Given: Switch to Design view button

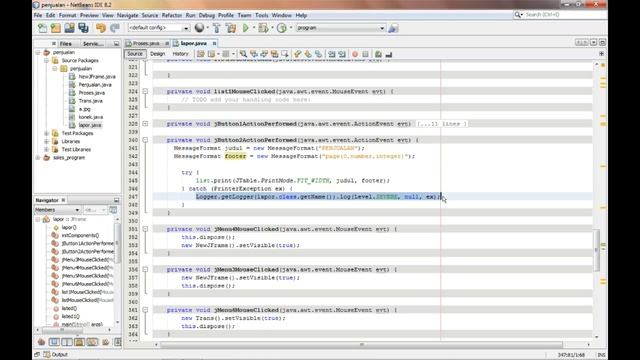Looking at the screenshot, I should pyautogui.click(x=158, y=54).
